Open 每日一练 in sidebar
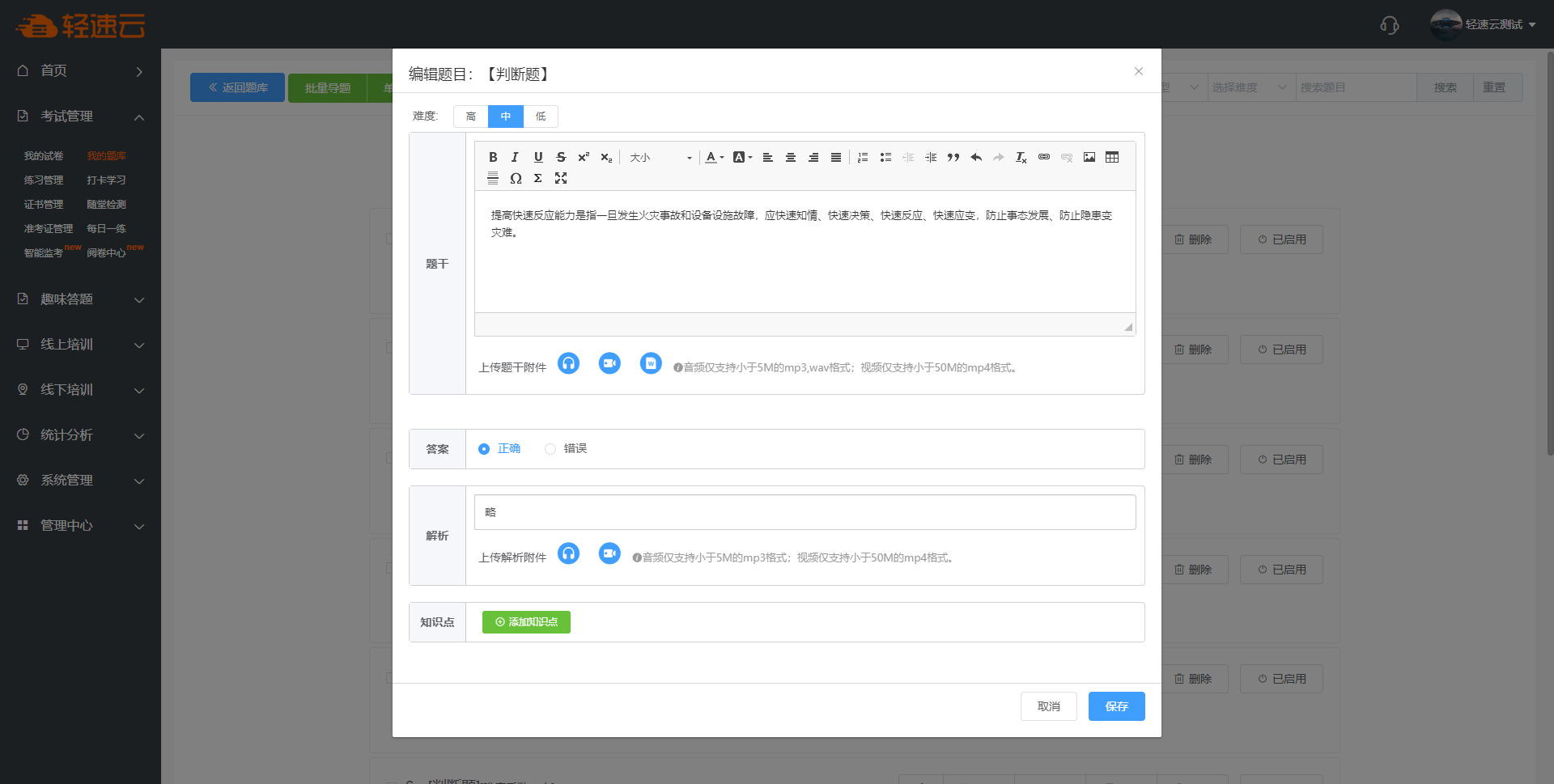 [107, 229]
